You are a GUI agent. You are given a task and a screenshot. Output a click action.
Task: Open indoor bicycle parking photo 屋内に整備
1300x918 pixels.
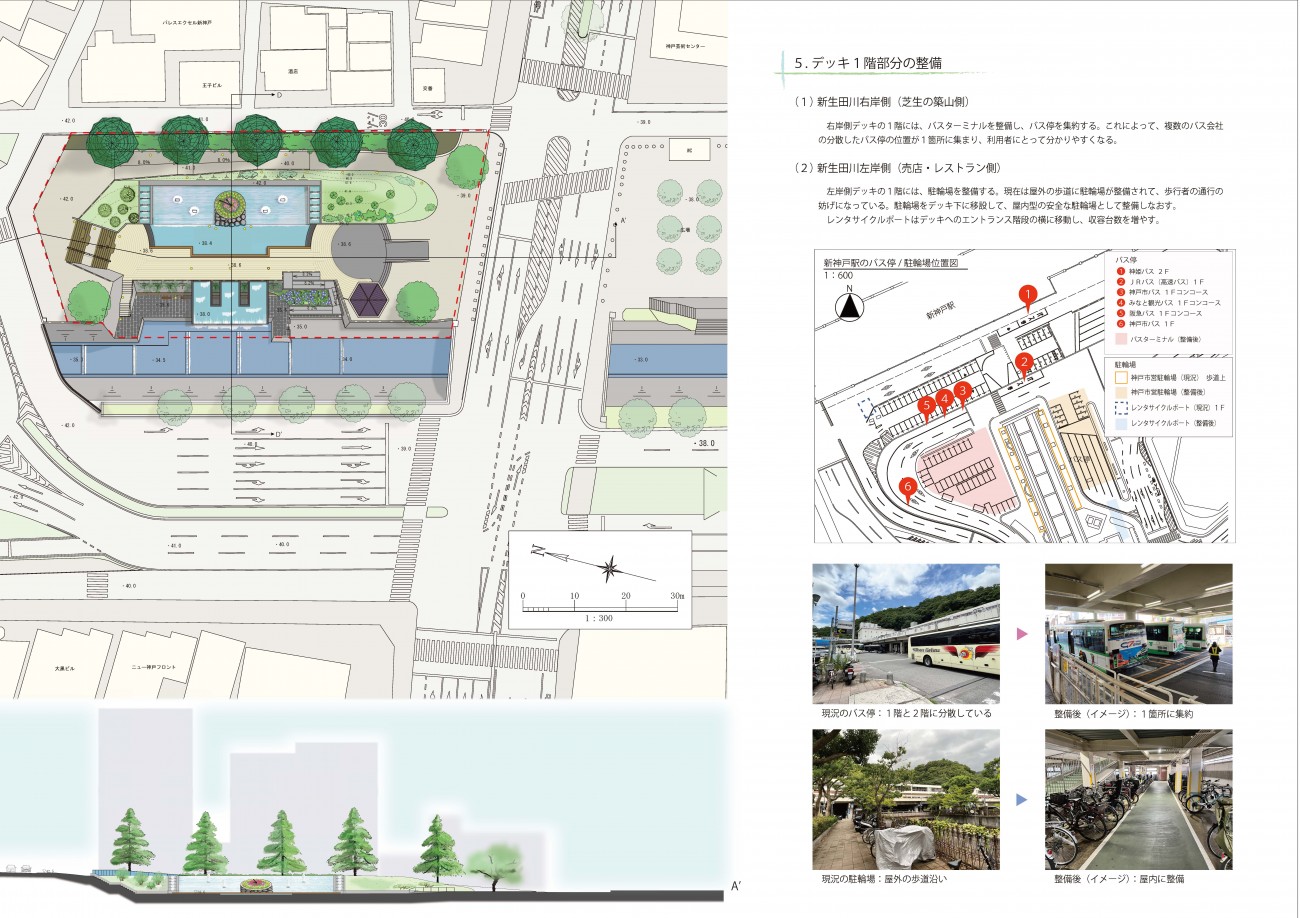tap(1138, 799)
